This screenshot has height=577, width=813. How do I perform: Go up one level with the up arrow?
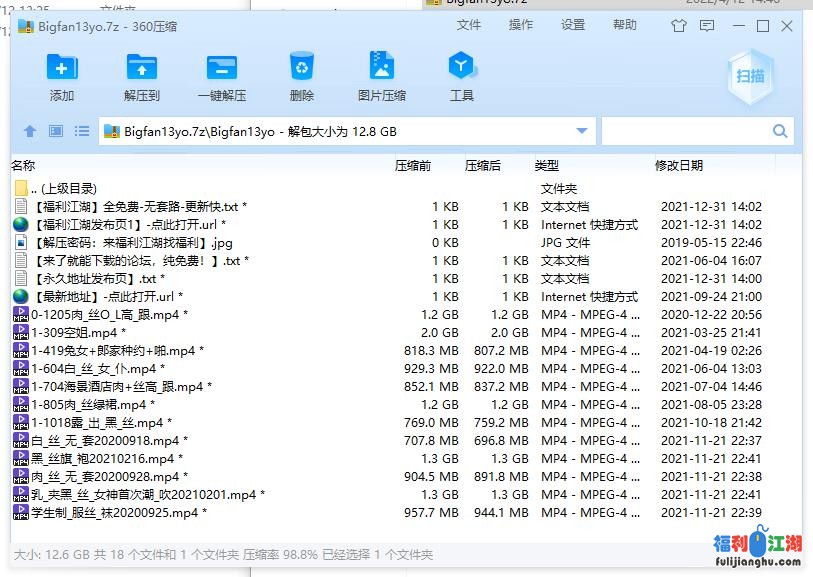pyautogui.click(x=30, y=131)
